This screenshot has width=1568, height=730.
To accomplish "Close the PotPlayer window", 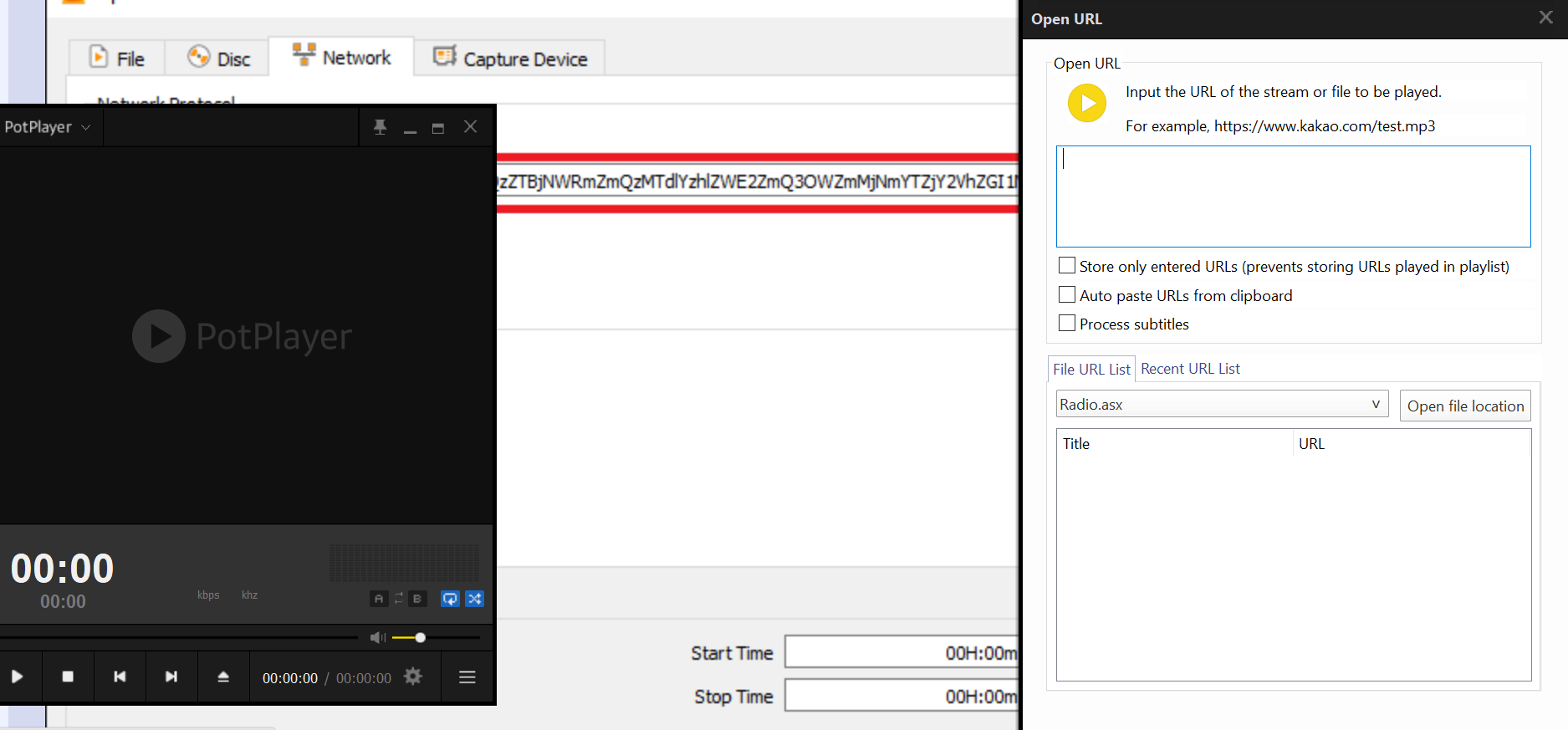I will (x=471, y=126).
